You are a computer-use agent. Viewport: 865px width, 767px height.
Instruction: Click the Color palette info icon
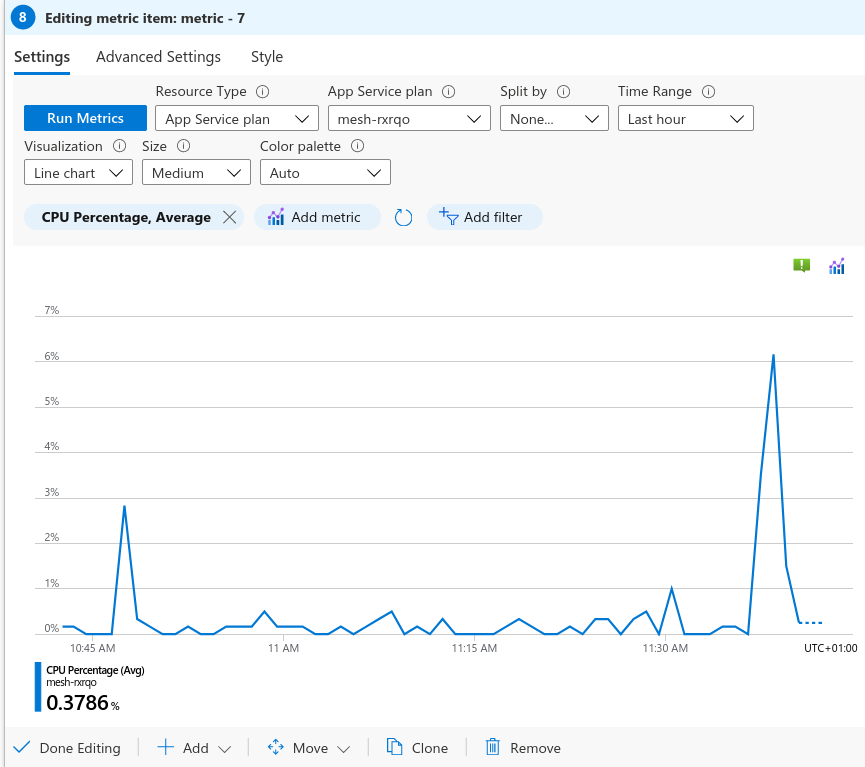click(357, 146)
